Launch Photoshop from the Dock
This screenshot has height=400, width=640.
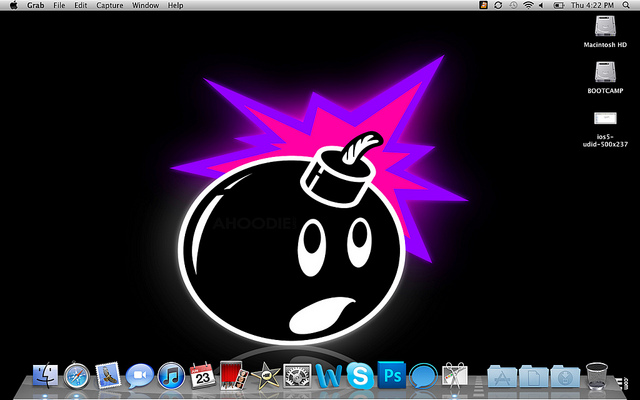tap(391, 375)
